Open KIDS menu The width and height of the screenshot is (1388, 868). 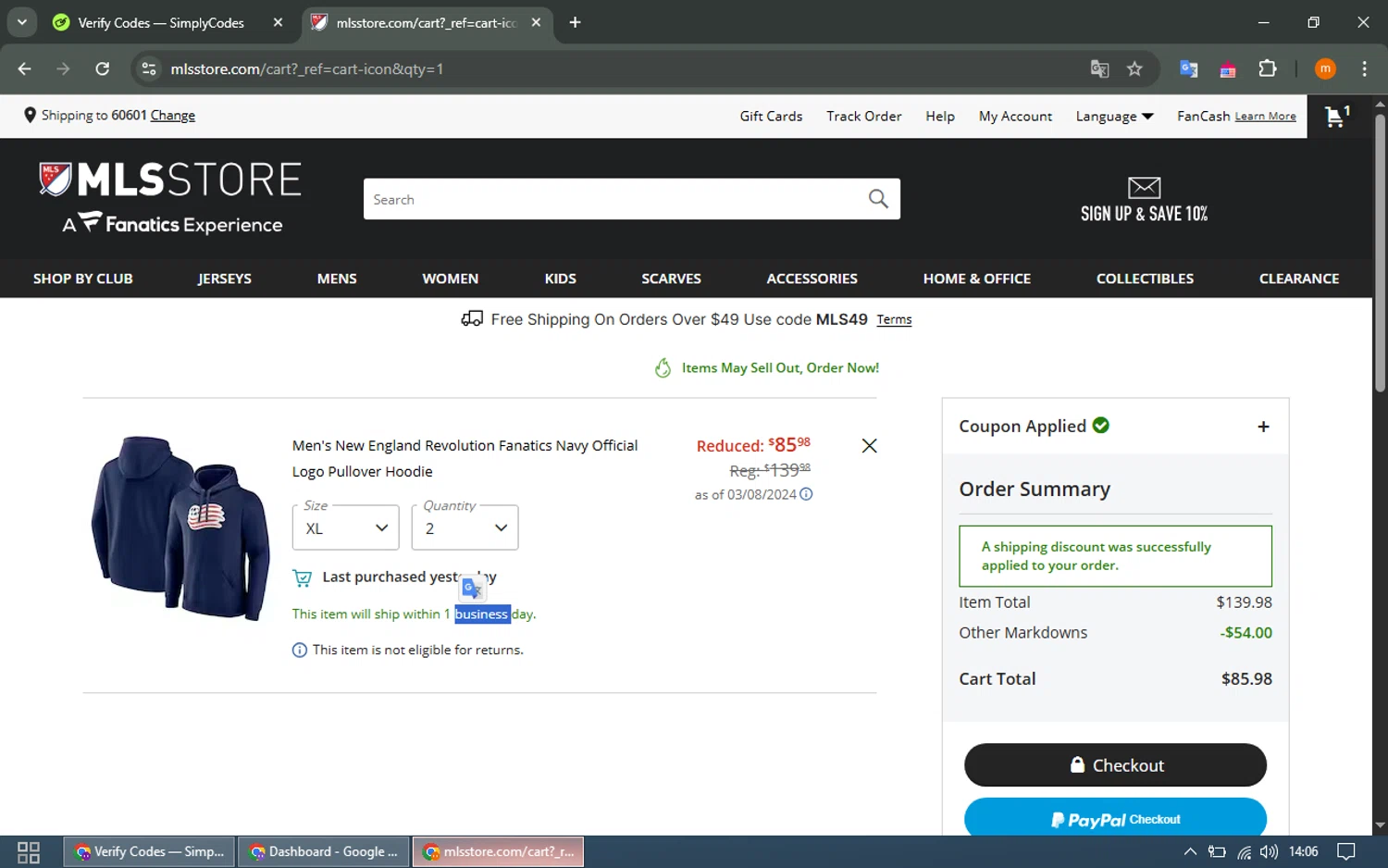pyautogui.click(x=560, y=279)
